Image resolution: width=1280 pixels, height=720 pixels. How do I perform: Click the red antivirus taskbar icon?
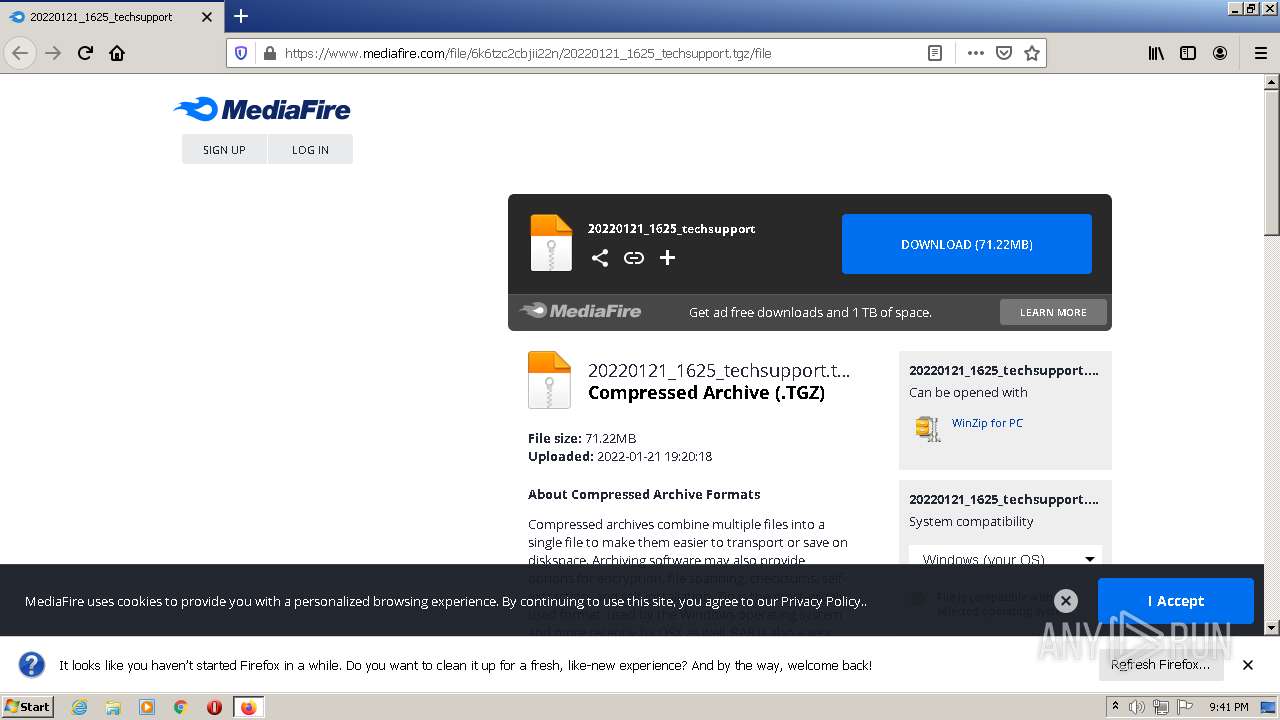[214, 707]
